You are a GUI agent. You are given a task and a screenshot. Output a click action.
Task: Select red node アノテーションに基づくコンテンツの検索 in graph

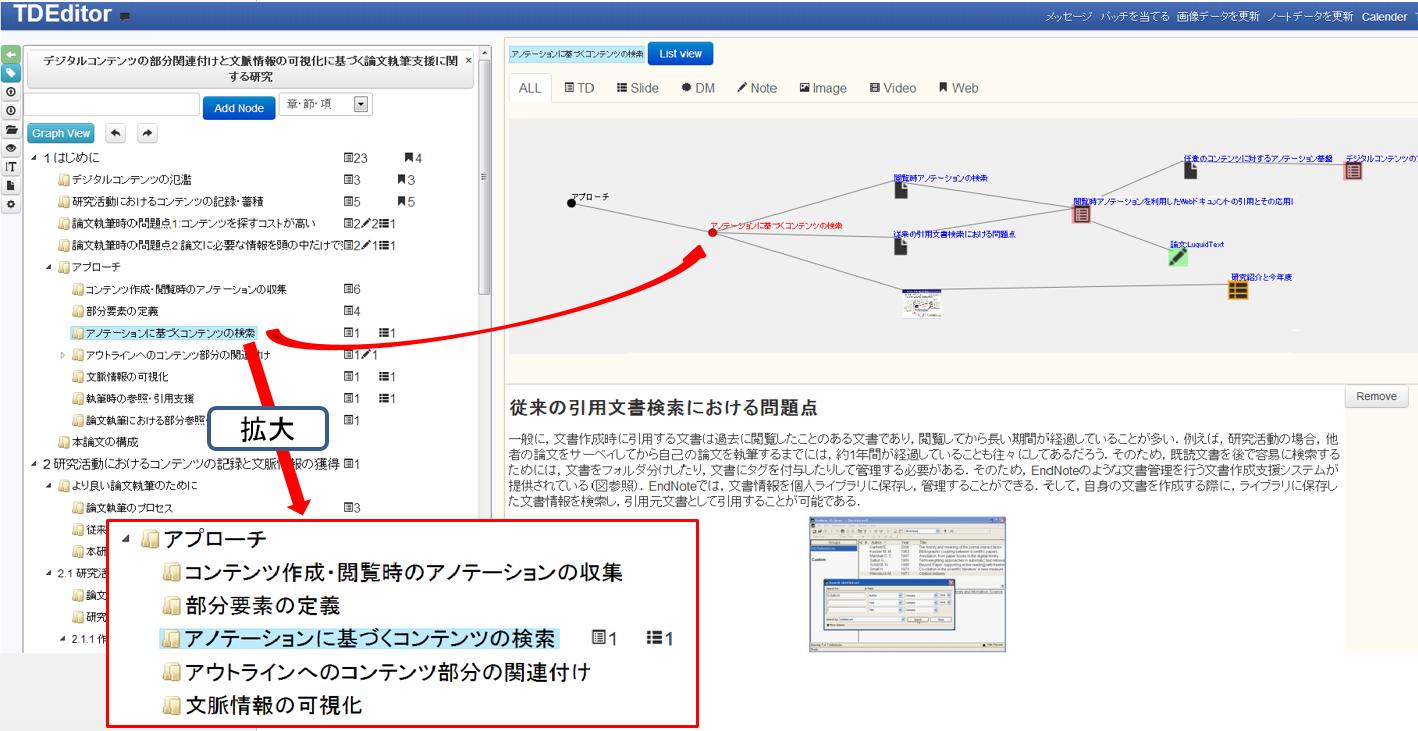pyautogui.click(x=712, y=232)
